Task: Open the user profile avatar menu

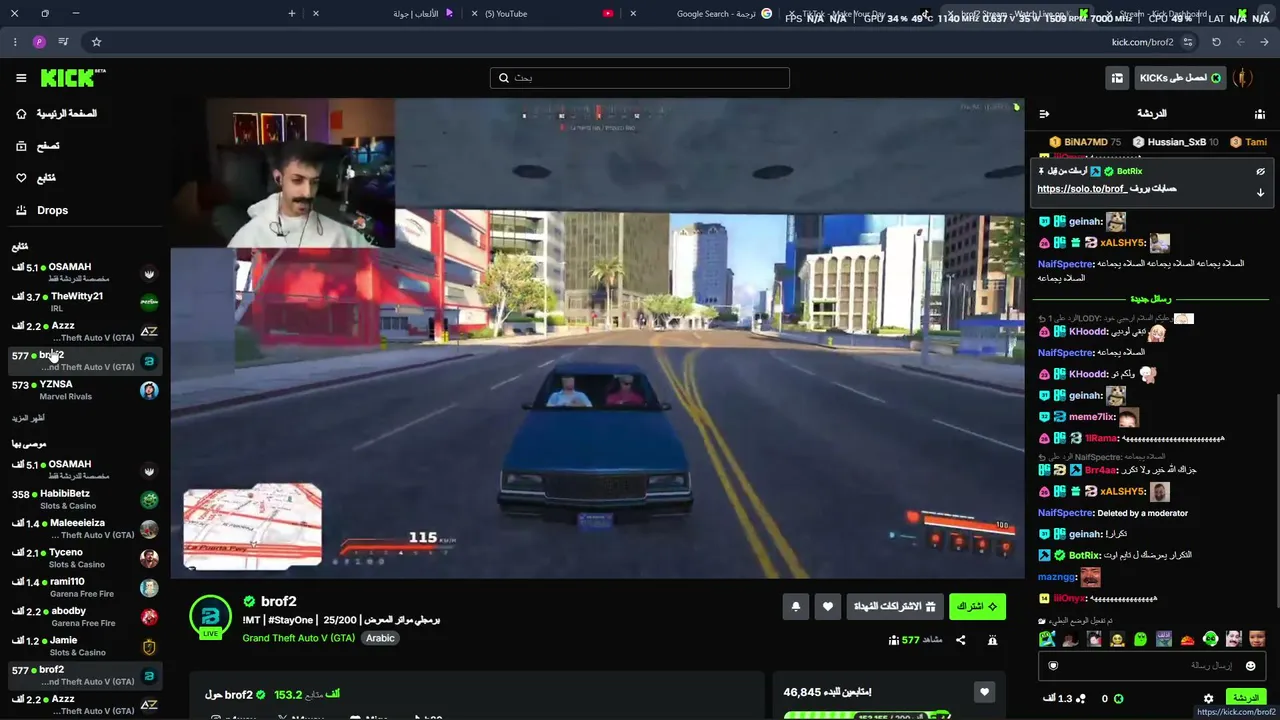Action: point(1243,78)
